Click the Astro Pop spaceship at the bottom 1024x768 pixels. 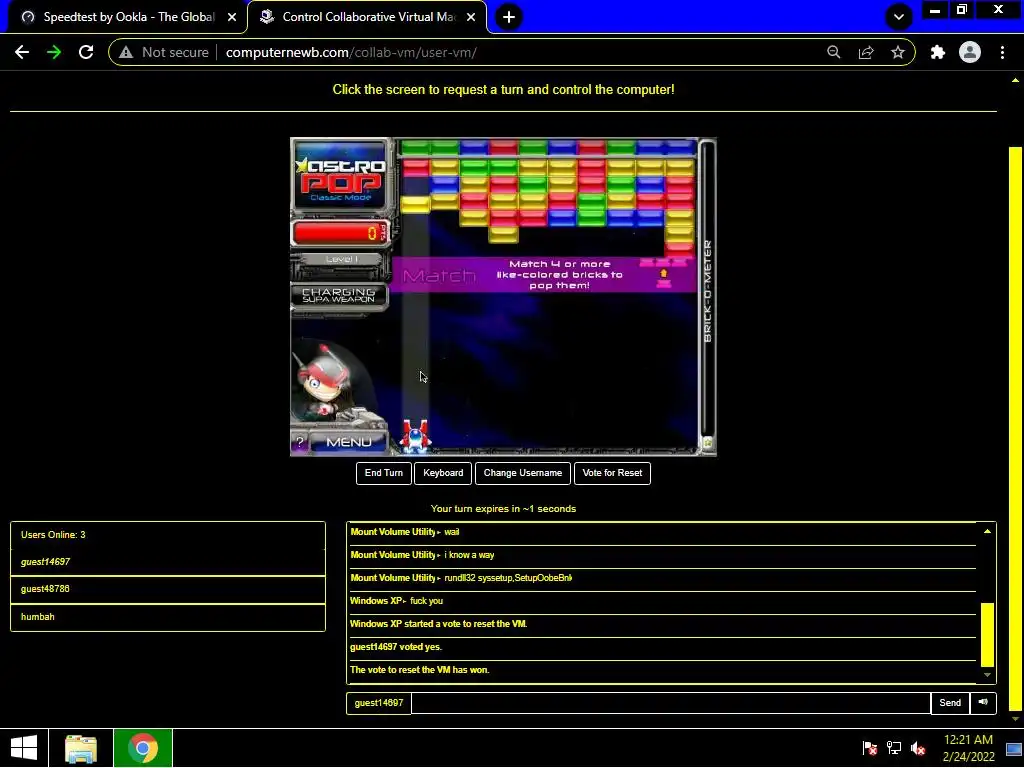pos(415,436)
